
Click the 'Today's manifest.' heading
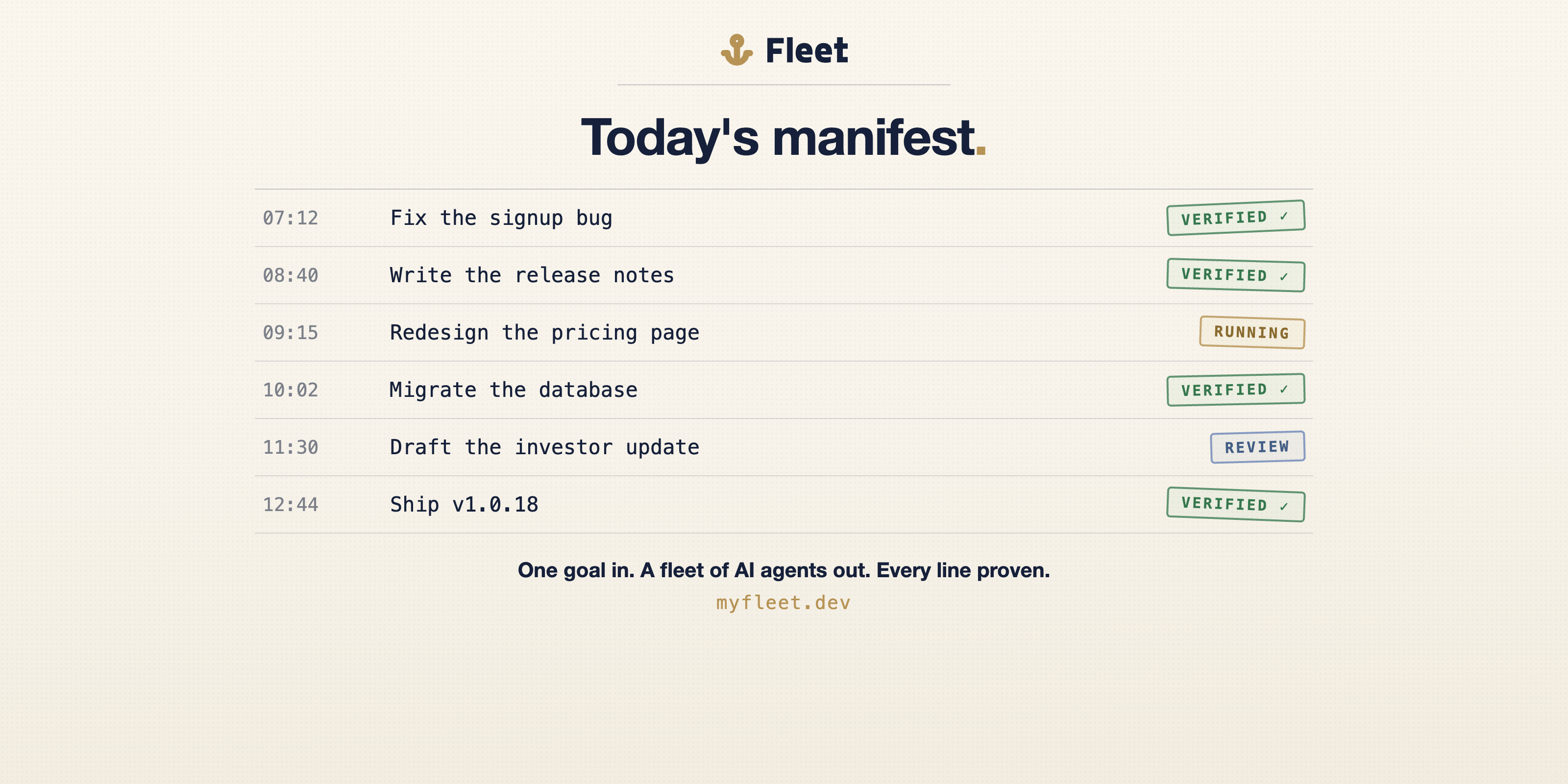[x=784, y=138]
